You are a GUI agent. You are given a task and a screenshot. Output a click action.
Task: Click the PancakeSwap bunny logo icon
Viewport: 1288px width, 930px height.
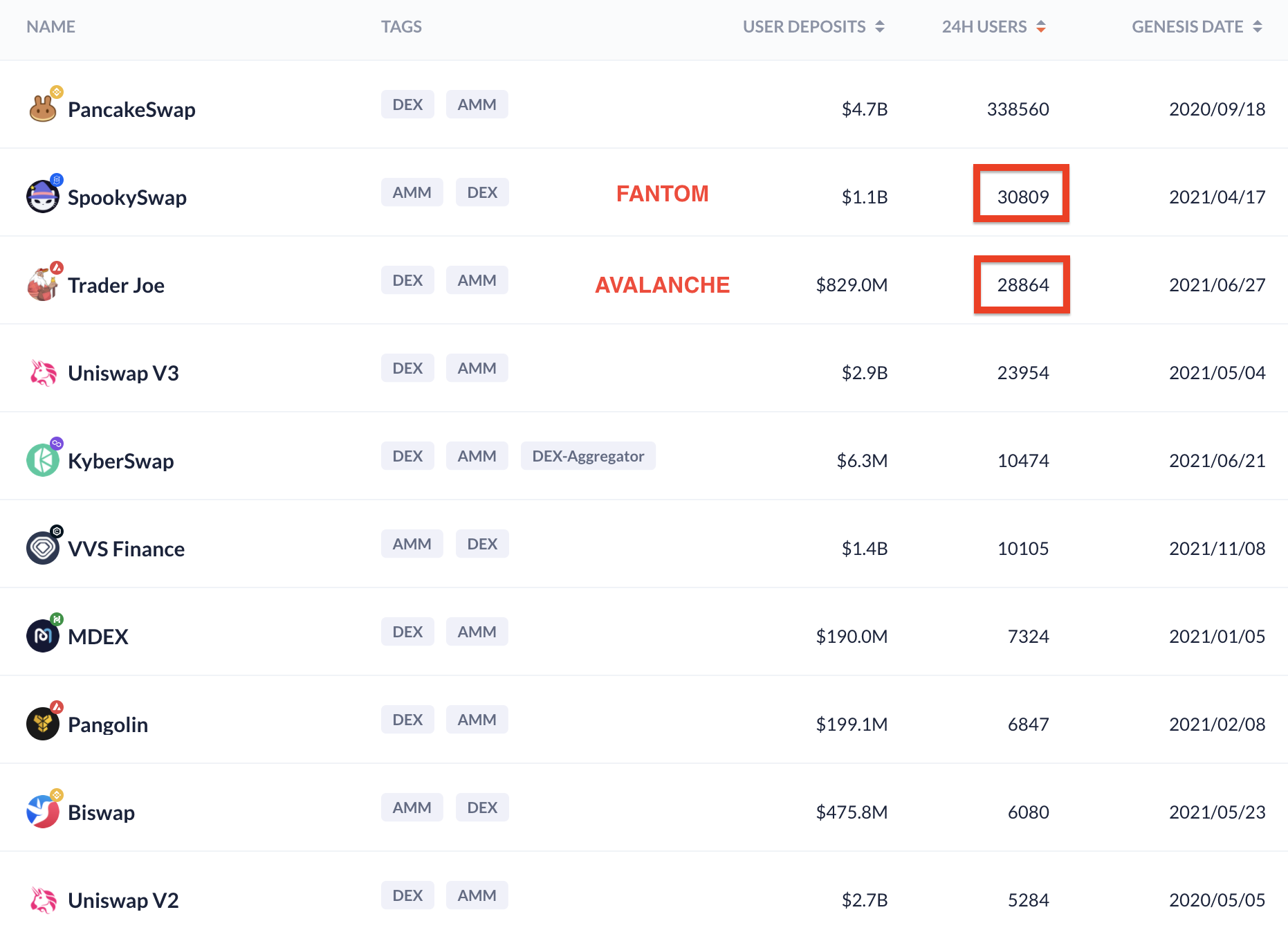tap(43, 109)
